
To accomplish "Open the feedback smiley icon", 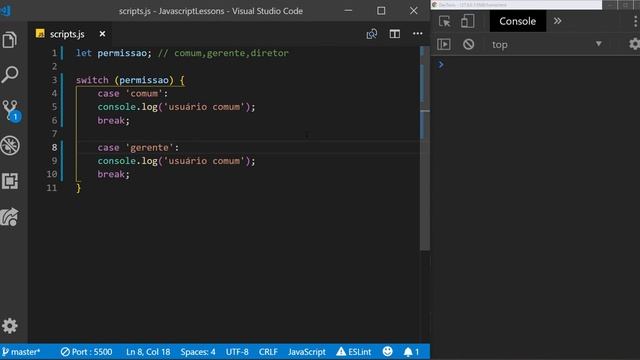I will coord(388,351).
